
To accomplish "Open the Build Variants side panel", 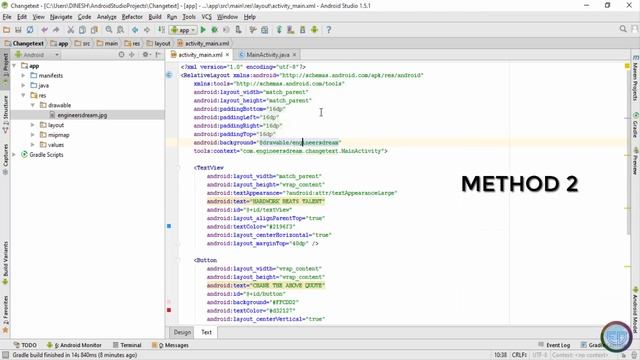I will (5, 262).
